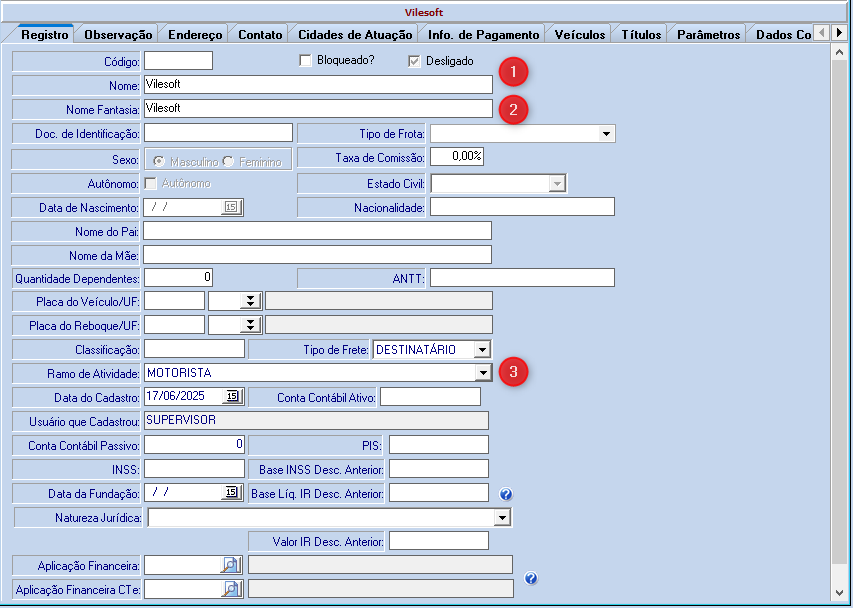This screenshot has width=853, height=608.
Task: Open the Data de Nascimento calendar picker
Action: tap(231, 207)
